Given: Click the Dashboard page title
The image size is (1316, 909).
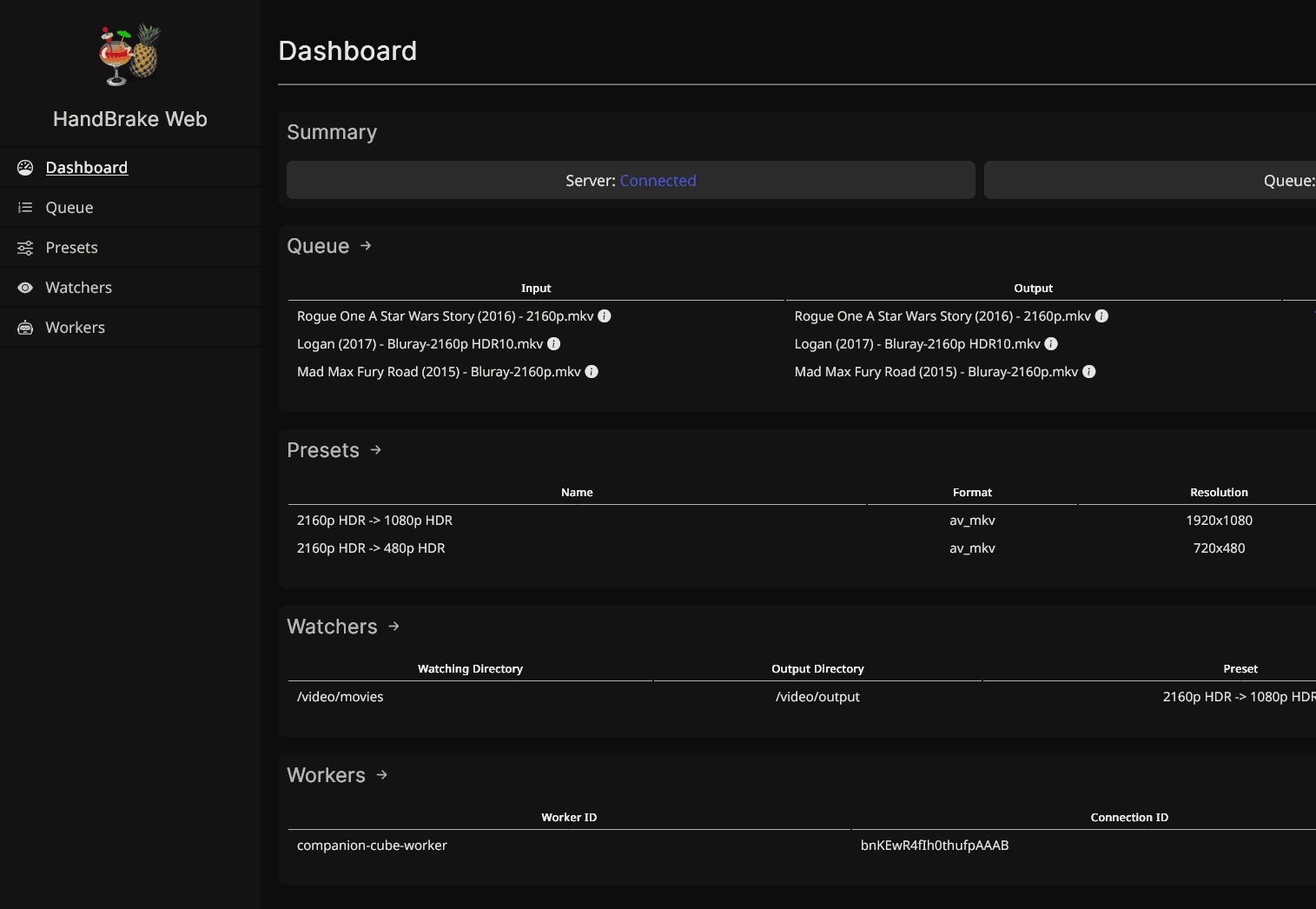Looking at the screenshot, I should (x=347, y=51).
